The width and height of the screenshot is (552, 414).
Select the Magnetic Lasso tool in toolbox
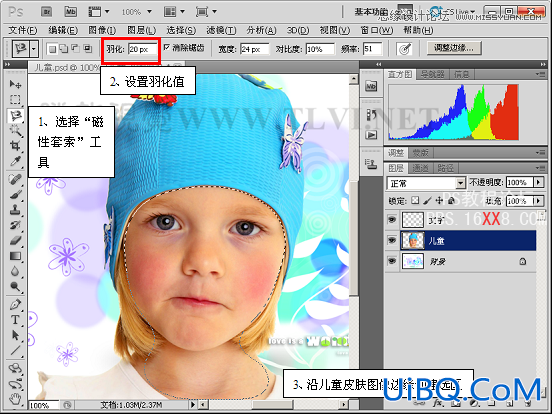point(15,115)
